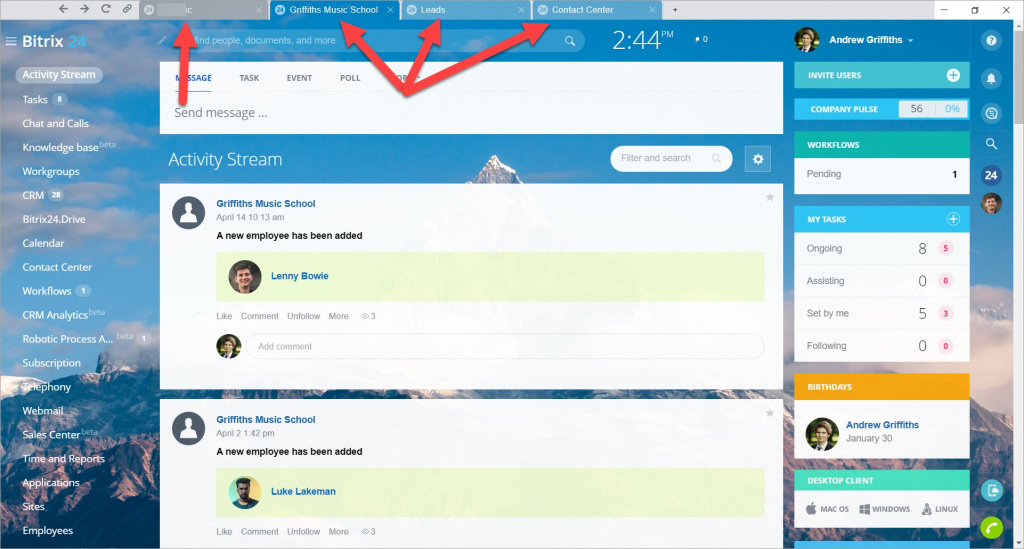Choose the POLL post type tab
Viewport: 1024px width, 549px height.
pyautogui.click(x=350, y=78)
